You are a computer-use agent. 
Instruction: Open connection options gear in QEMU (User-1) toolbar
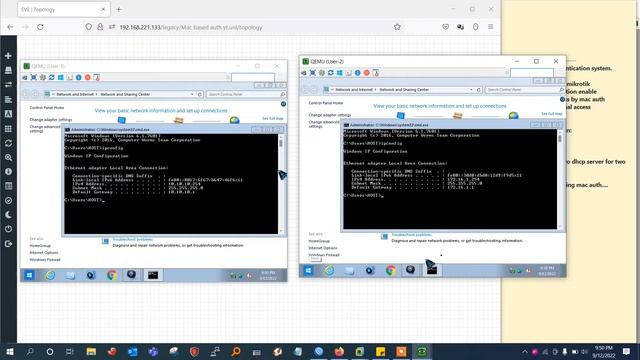(43, 77)
